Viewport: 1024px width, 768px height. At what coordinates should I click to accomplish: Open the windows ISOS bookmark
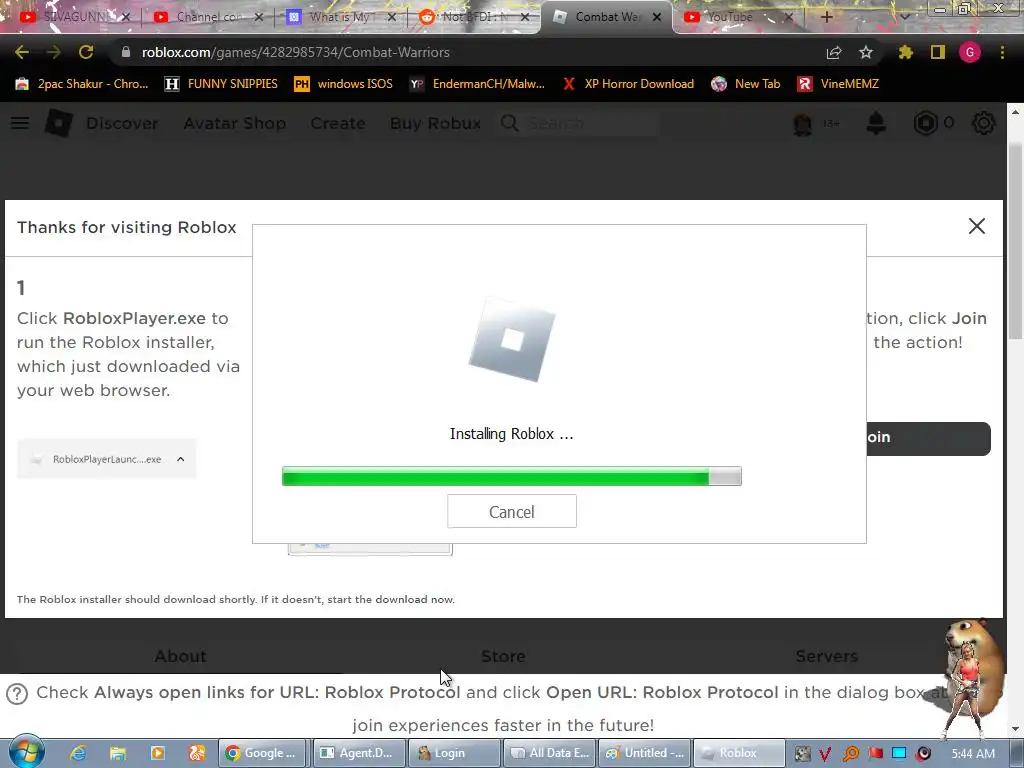coord(344,84)
